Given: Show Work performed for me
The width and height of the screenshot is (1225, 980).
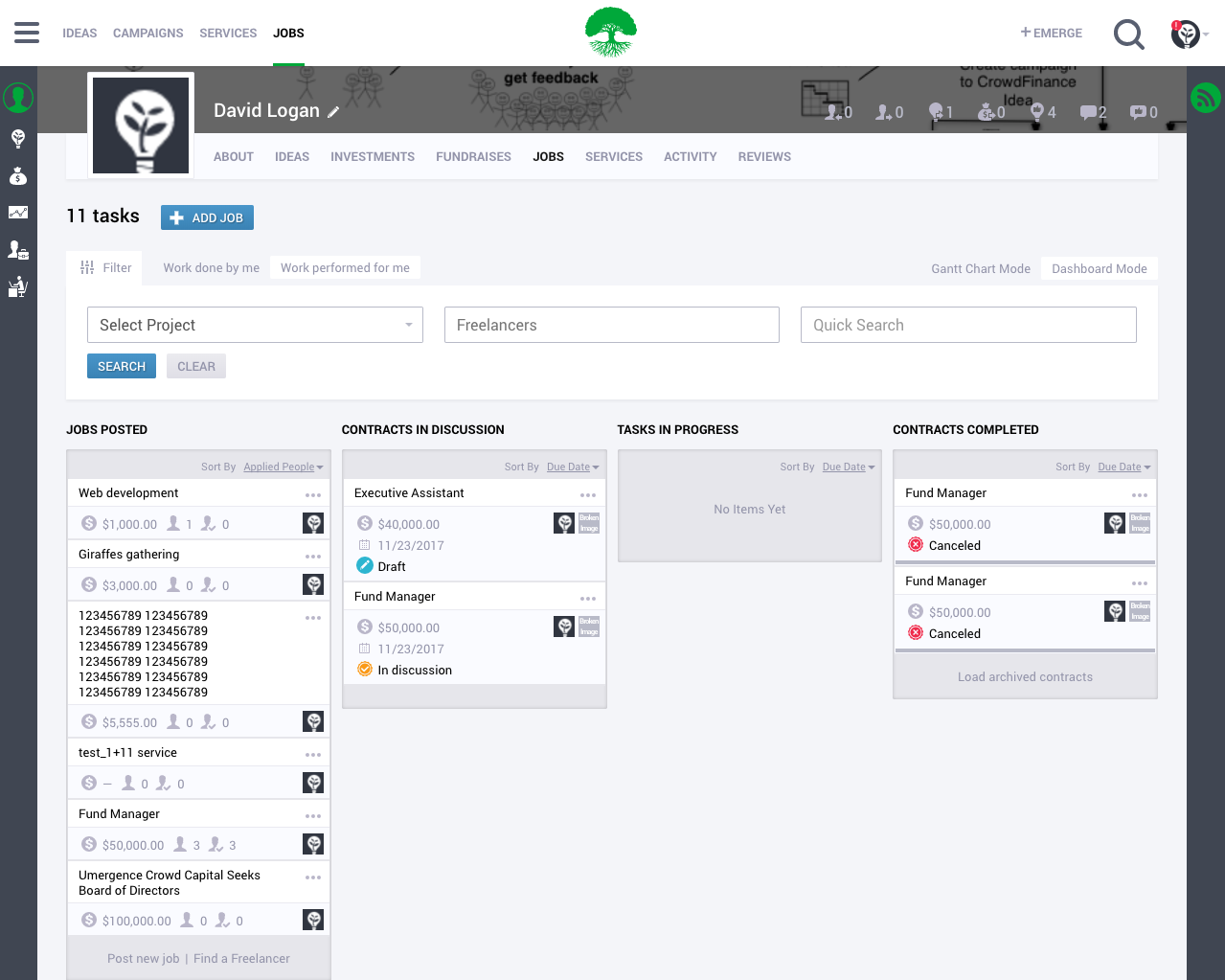Looking at the screenshot, I should [345, 268].
